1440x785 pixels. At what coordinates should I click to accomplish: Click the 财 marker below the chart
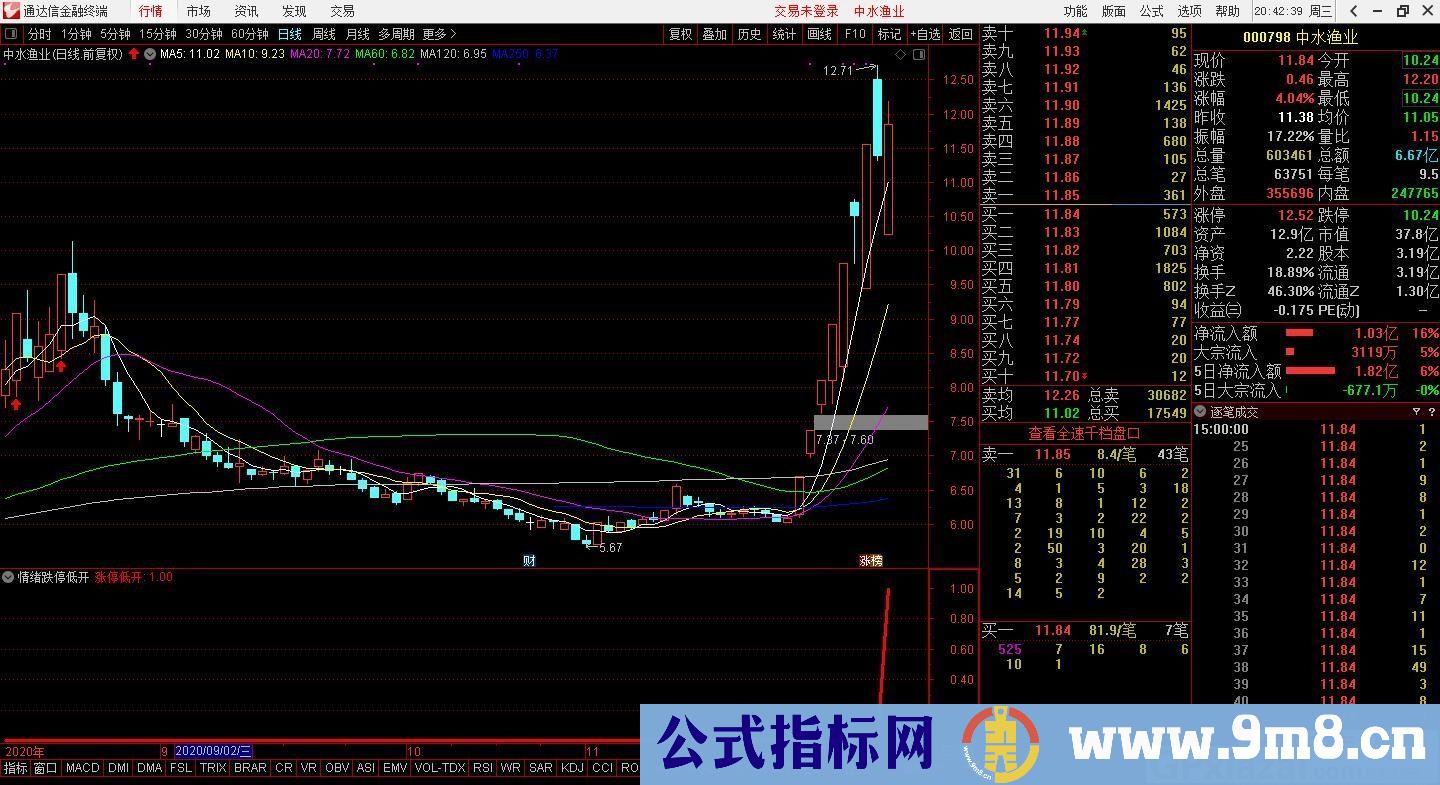pos(529,561)
